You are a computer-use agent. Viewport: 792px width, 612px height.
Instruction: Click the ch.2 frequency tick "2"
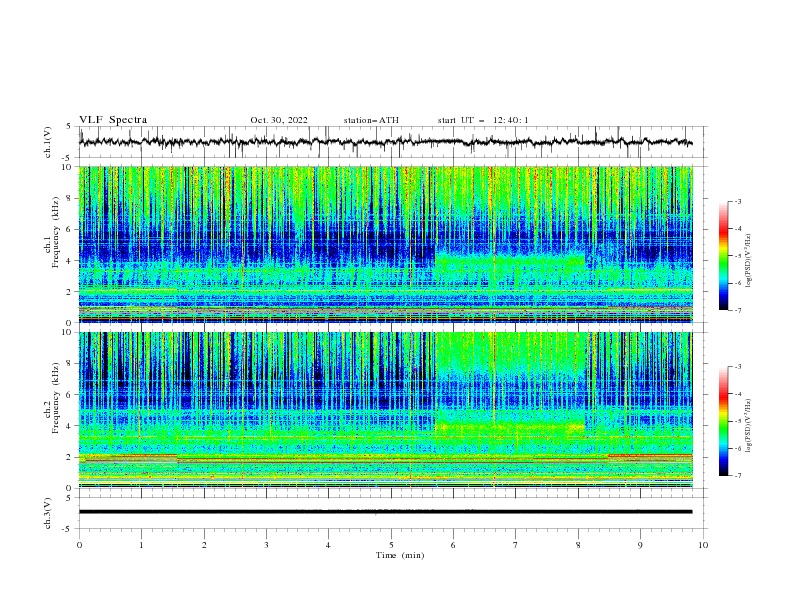(71, 457)
